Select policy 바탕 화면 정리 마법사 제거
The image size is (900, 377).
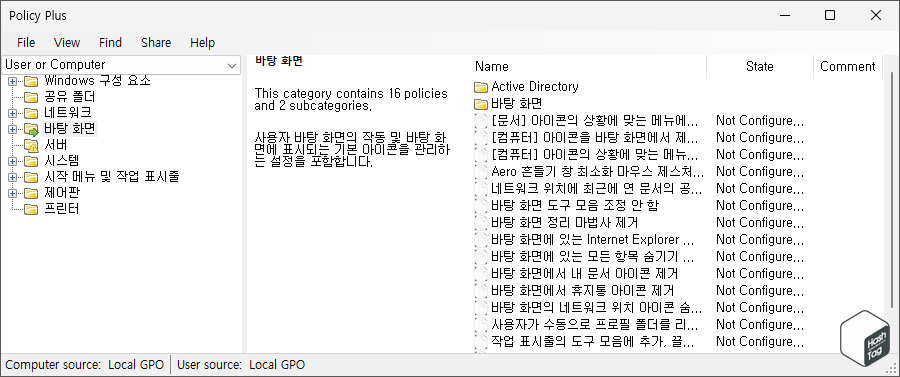pos(565,223)
